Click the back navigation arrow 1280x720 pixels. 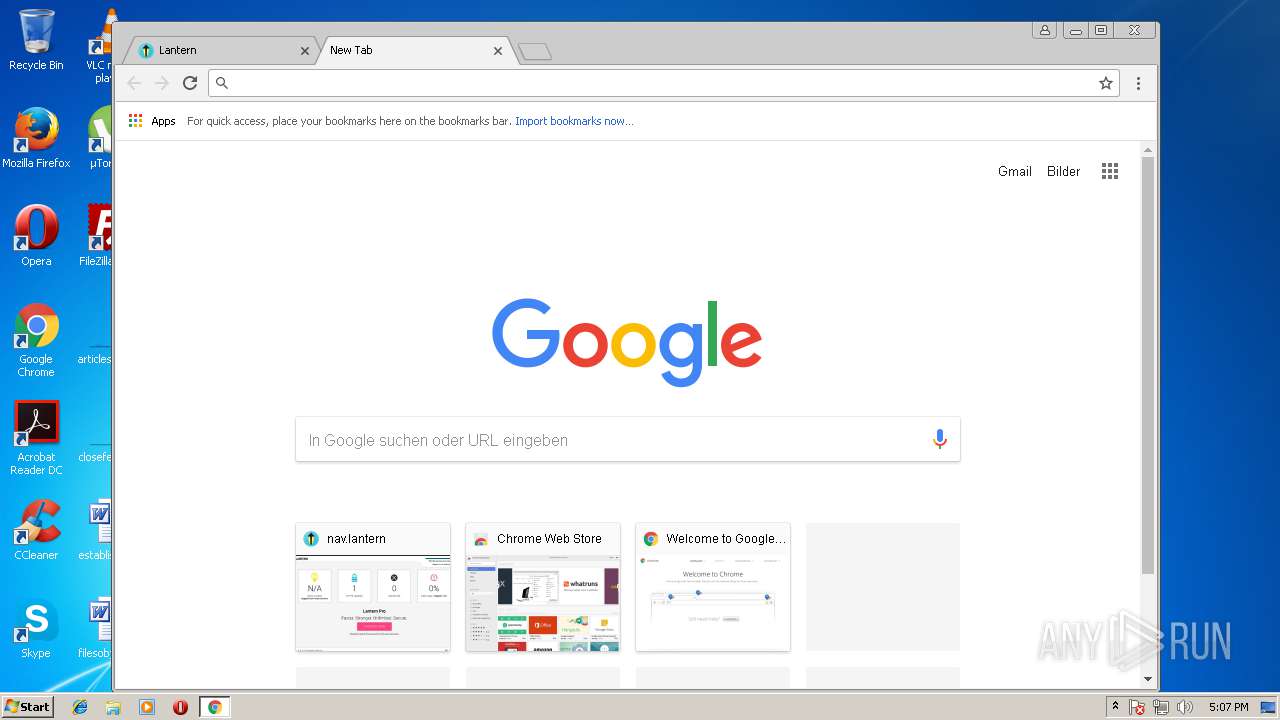[x=134, y=83]
